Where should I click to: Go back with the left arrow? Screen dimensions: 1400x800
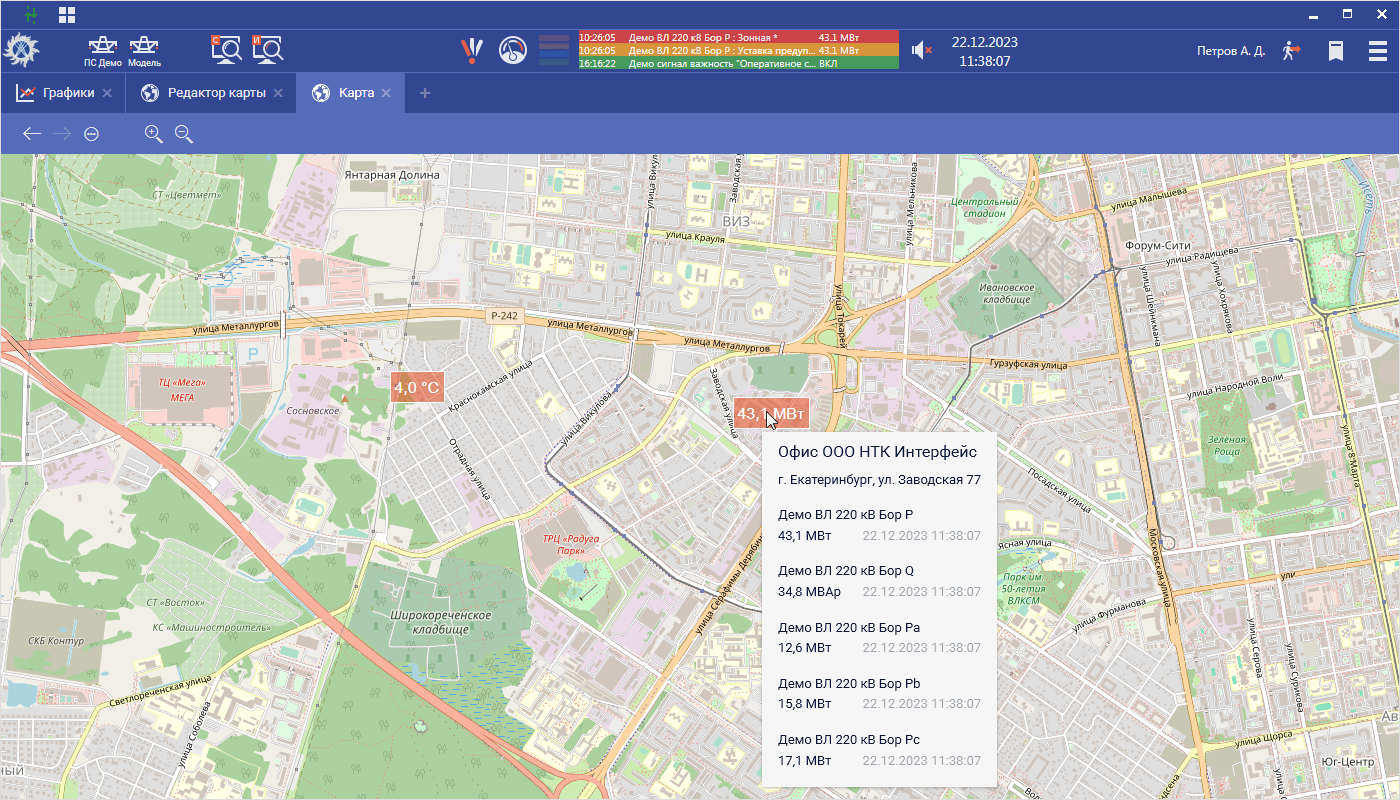(x=32, y=133)
